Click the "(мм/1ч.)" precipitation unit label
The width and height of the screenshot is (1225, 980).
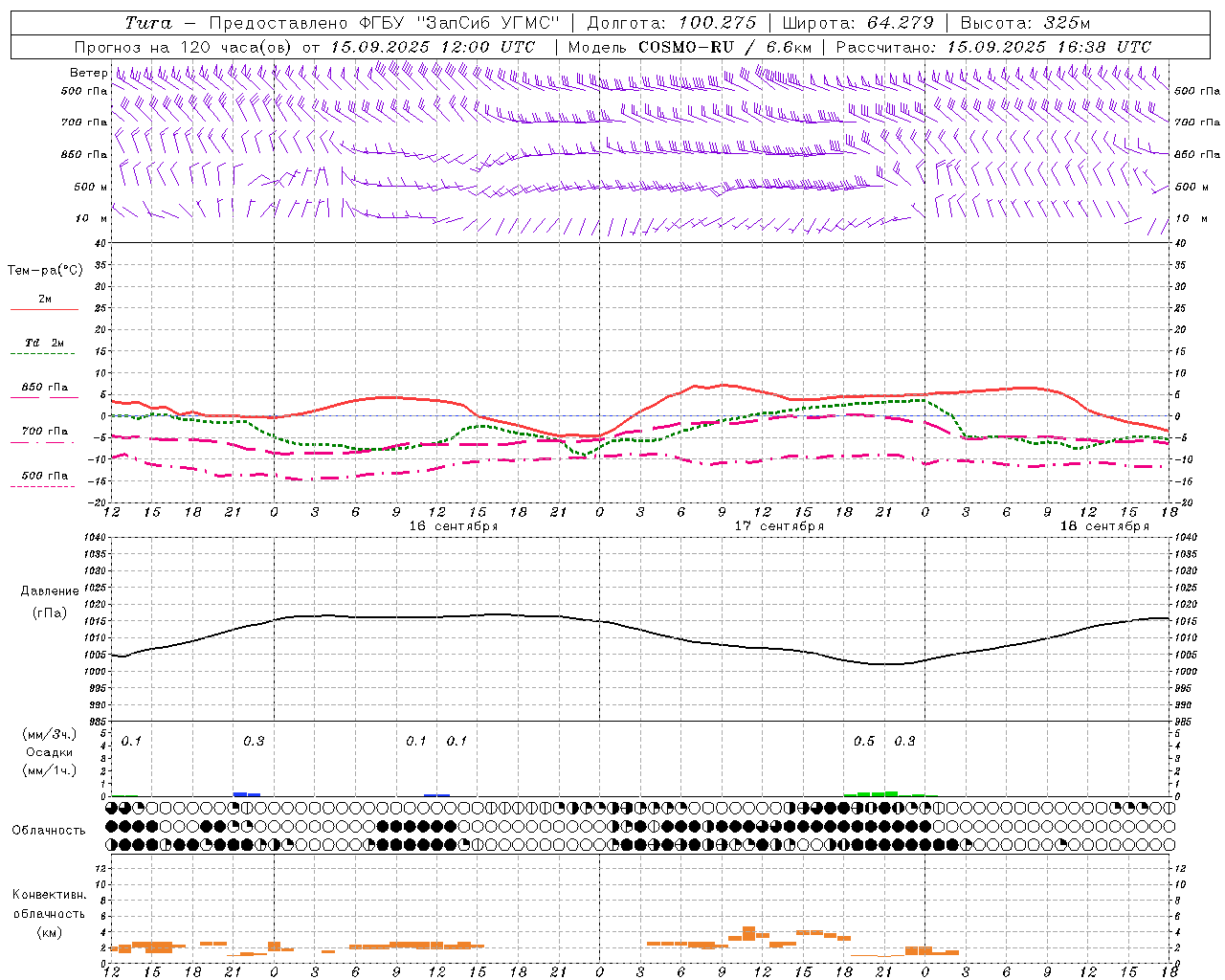click(x=50, y=770)
